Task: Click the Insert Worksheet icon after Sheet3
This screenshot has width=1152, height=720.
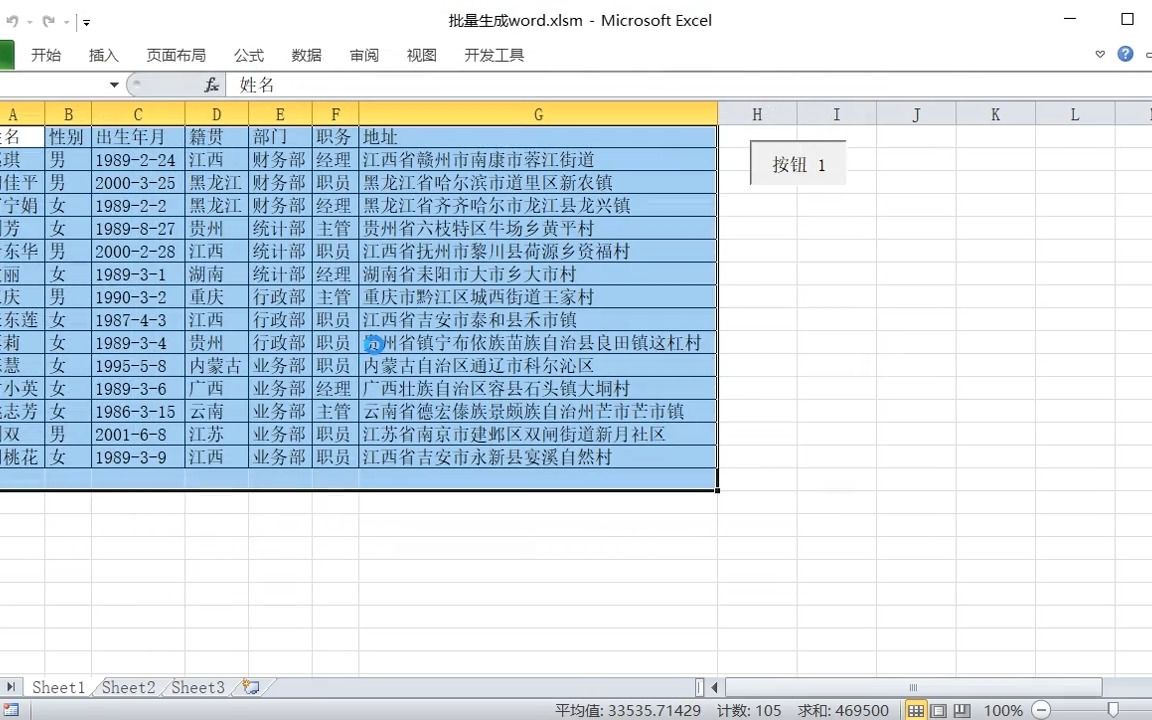Action: coord(249,687)
